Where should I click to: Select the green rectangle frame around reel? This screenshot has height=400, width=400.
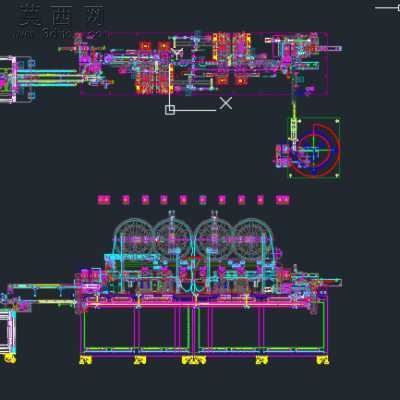[x=314, y=148]
